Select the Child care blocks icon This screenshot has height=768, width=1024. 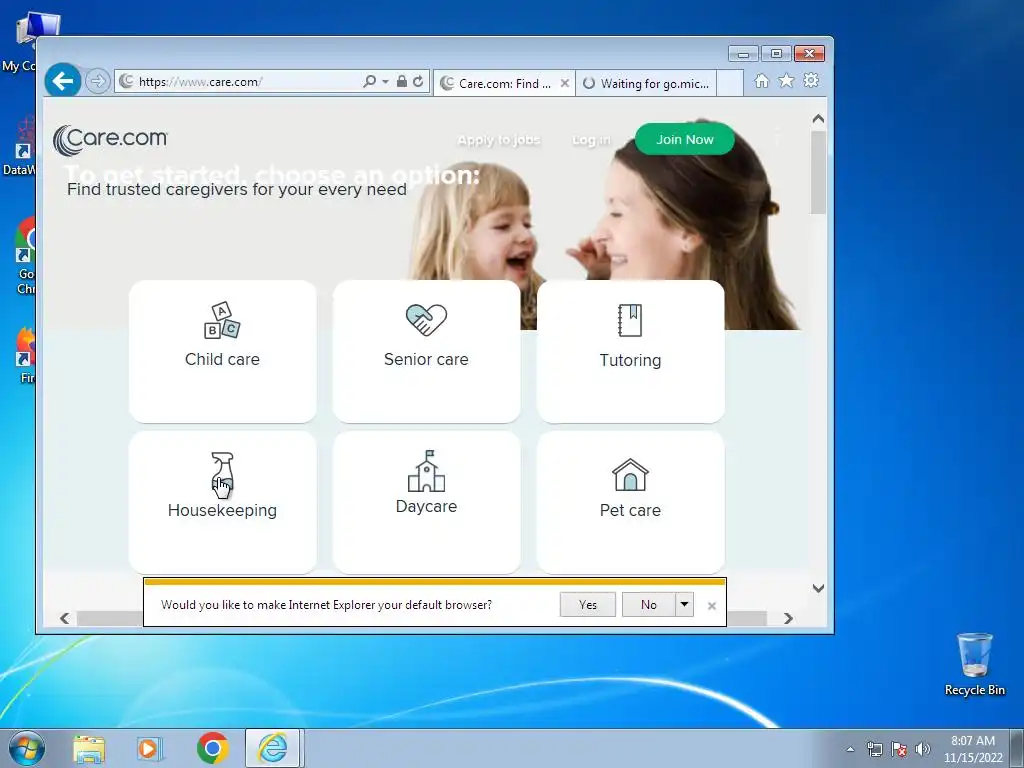(222, 320)
